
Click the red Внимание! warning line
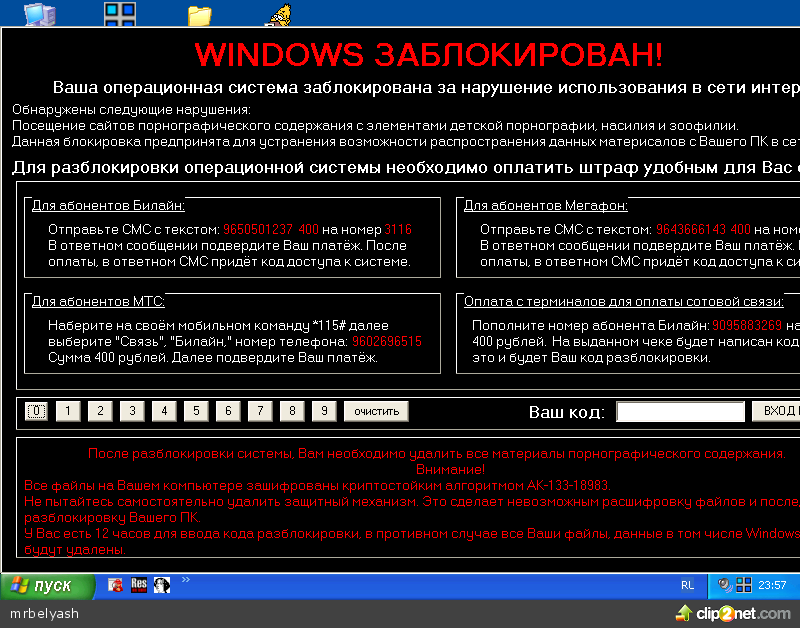coord(450,469)
